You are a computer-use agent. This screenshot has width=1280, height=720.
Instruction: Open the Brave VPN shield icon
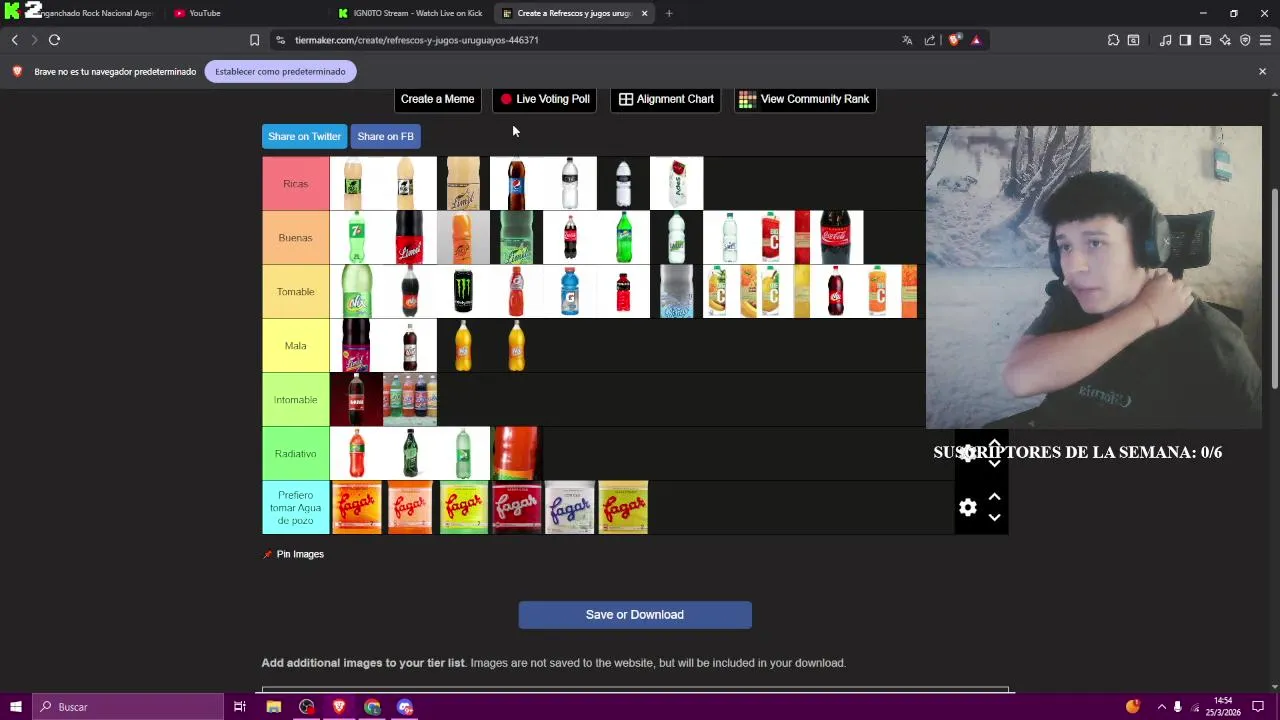tap(1245, 40)
